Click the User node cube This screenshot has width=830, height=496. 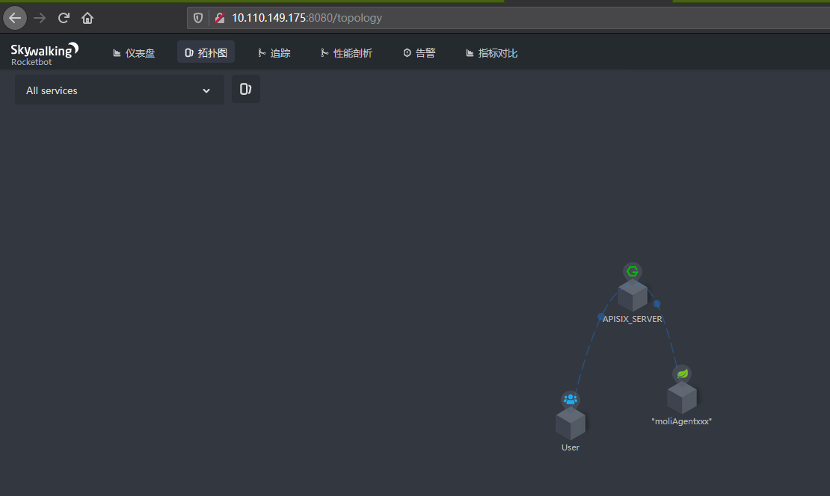pos(571,424)
